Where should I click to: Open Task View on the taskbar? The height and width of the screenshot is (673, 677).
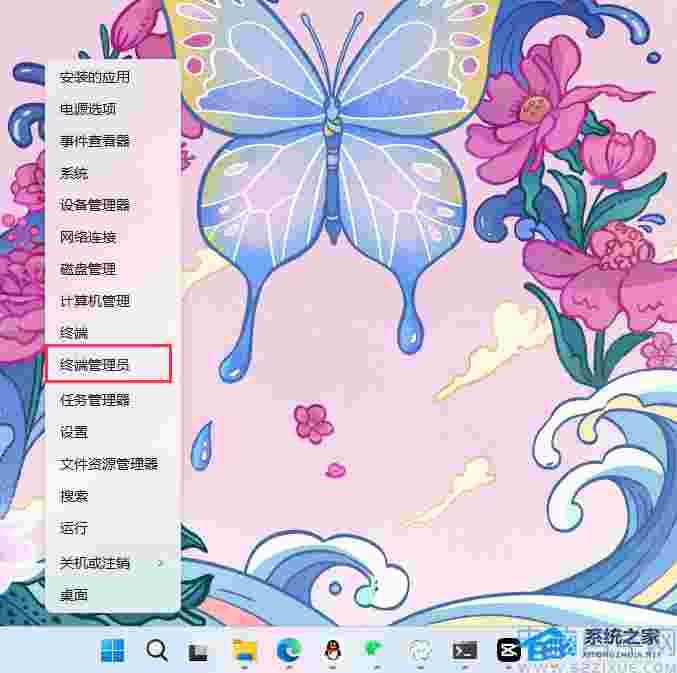point(199,652)
